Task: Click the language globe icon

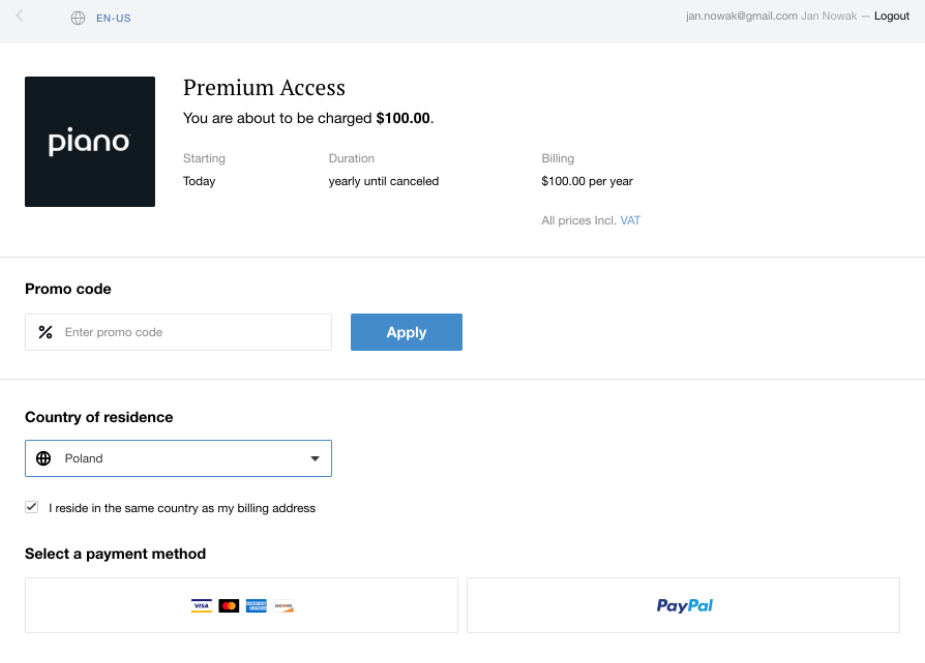Action: pos(78,18)
